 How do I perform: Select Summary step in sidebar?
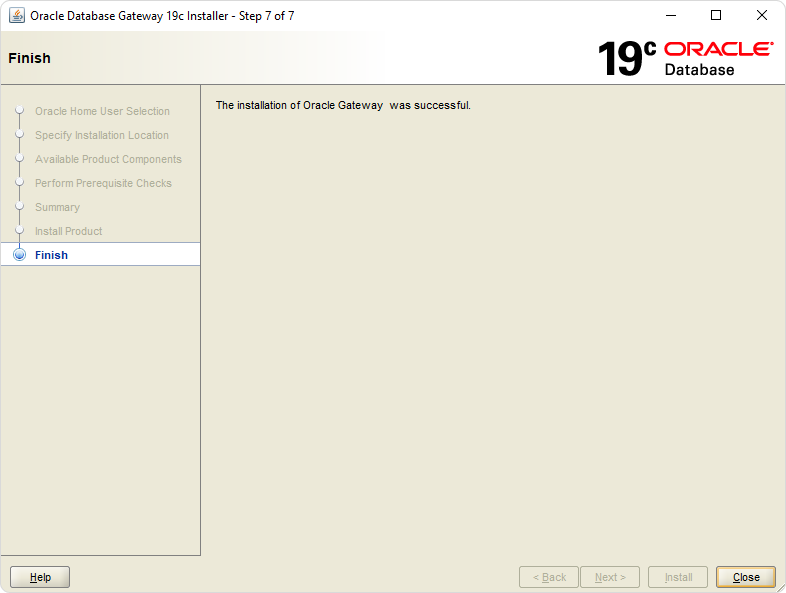pos(57,207)
